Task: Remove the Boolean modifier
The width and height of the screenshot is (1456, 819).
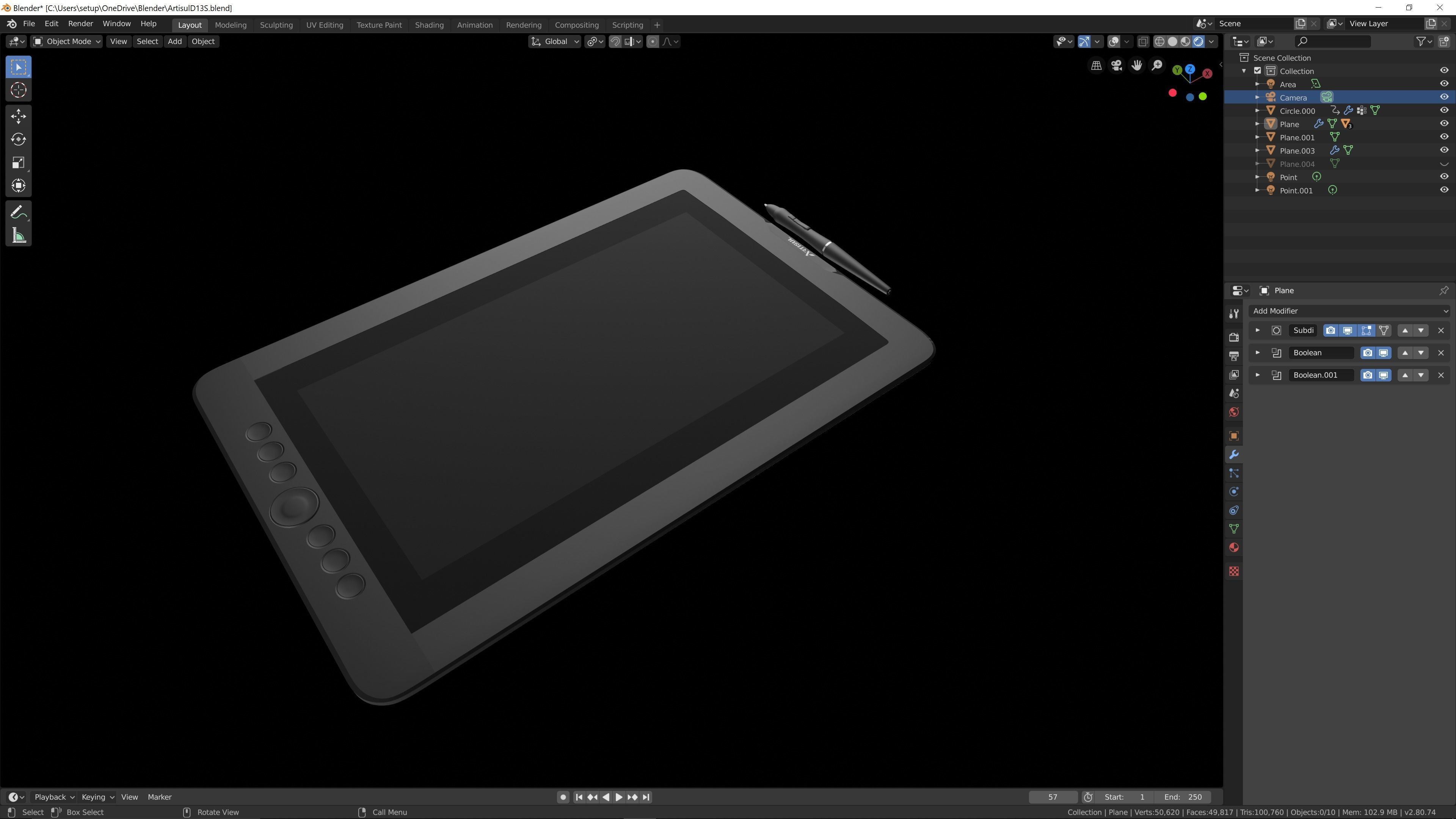Action: click(x=1441, y=353)
